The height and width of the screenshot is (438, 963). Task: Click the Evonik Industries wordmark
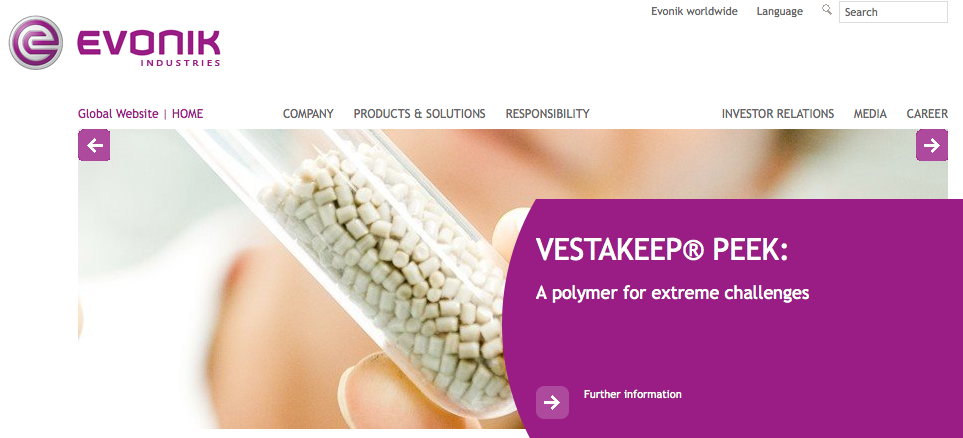pyautogui.click(x=149, y=47)
